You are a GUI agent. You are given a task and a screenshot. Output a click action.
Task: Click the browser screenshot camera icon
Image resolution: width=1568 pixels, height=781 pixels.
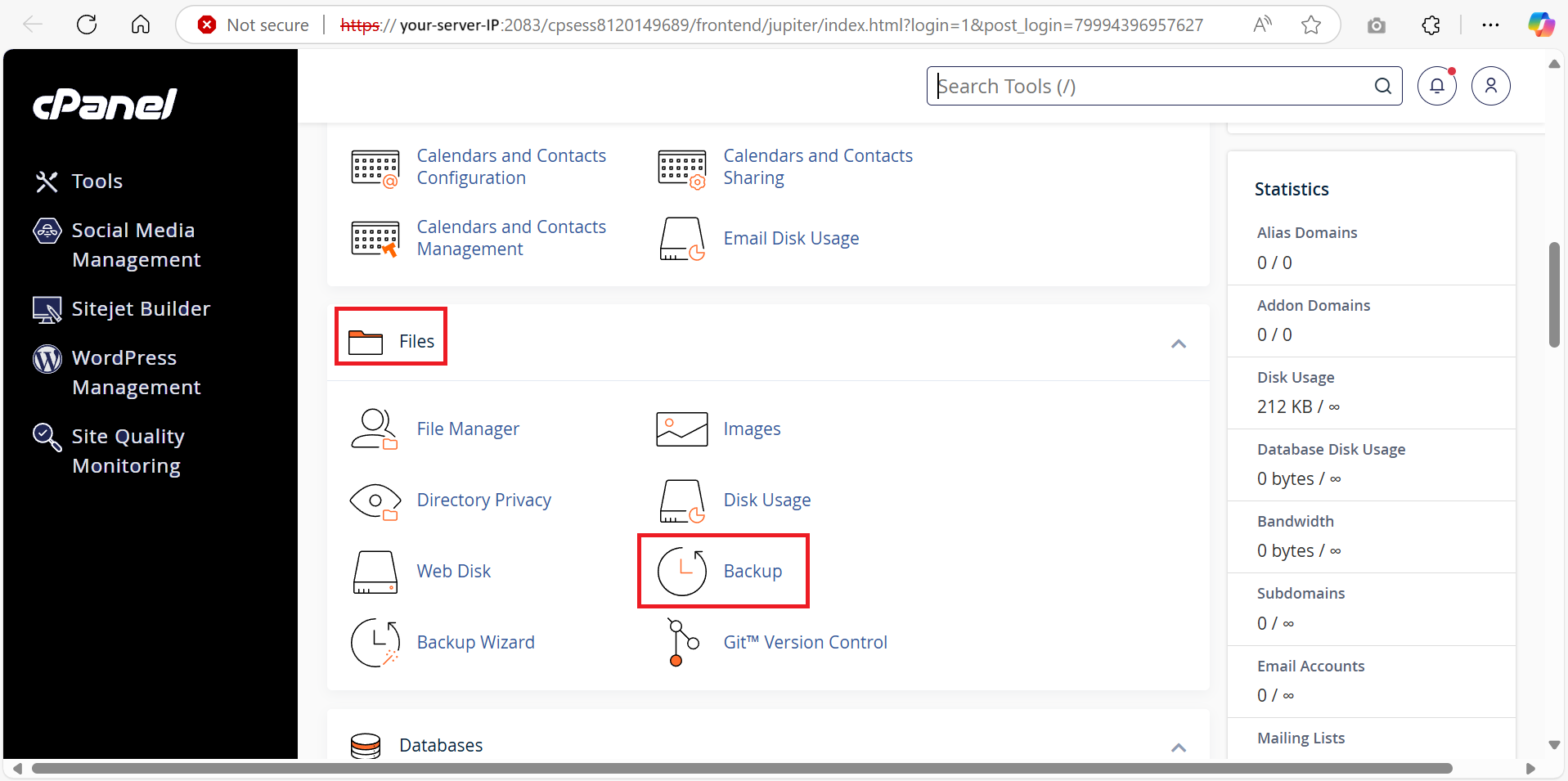1377,25
